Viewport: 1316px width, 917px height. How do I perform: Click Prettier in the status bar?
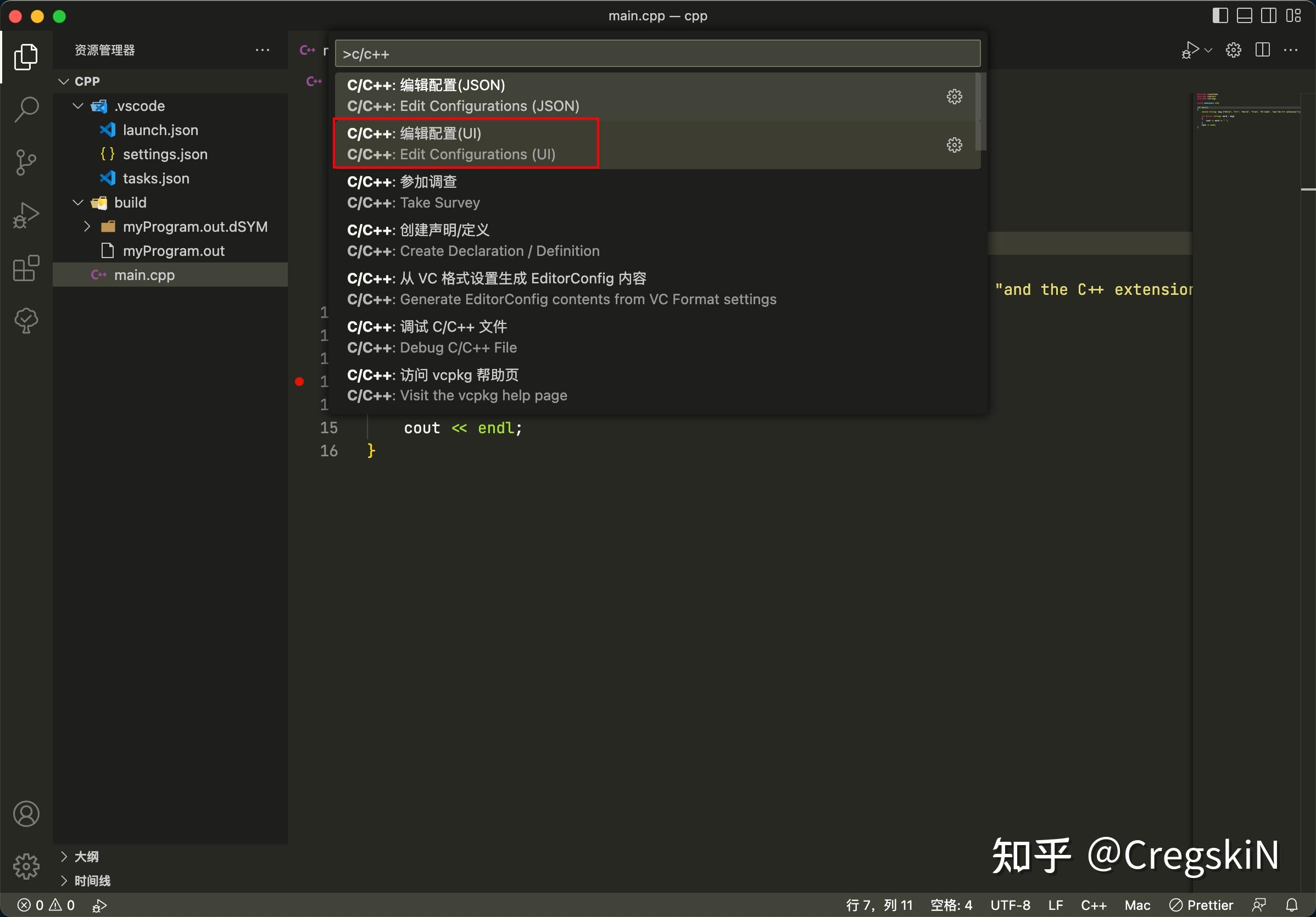click(x=1201, y=905)
